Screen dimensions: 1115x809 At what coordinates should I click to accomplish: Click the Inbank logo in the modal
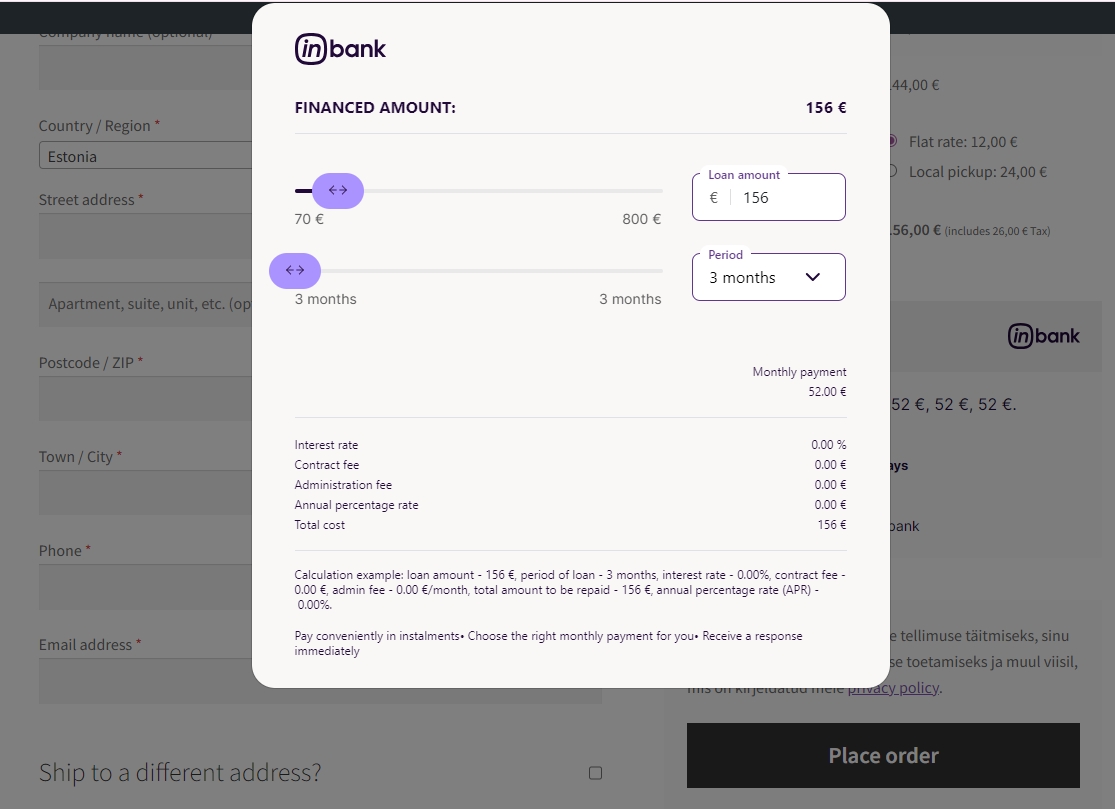(x=340, y=49)
